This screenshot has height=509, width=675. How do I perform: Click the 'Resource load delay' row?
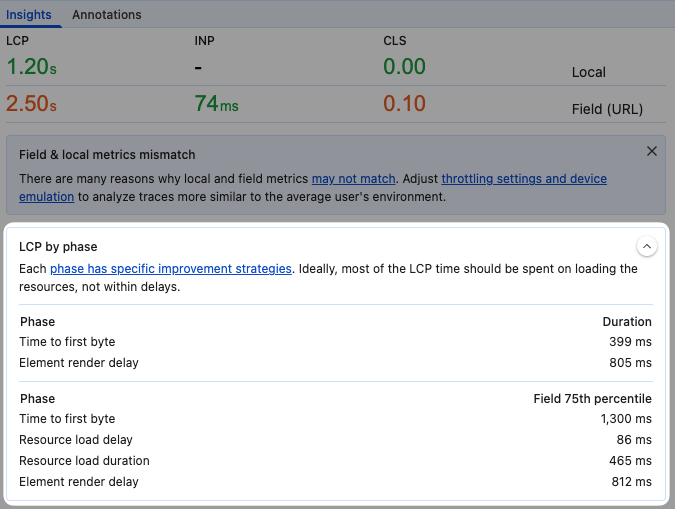click(336, 440)
